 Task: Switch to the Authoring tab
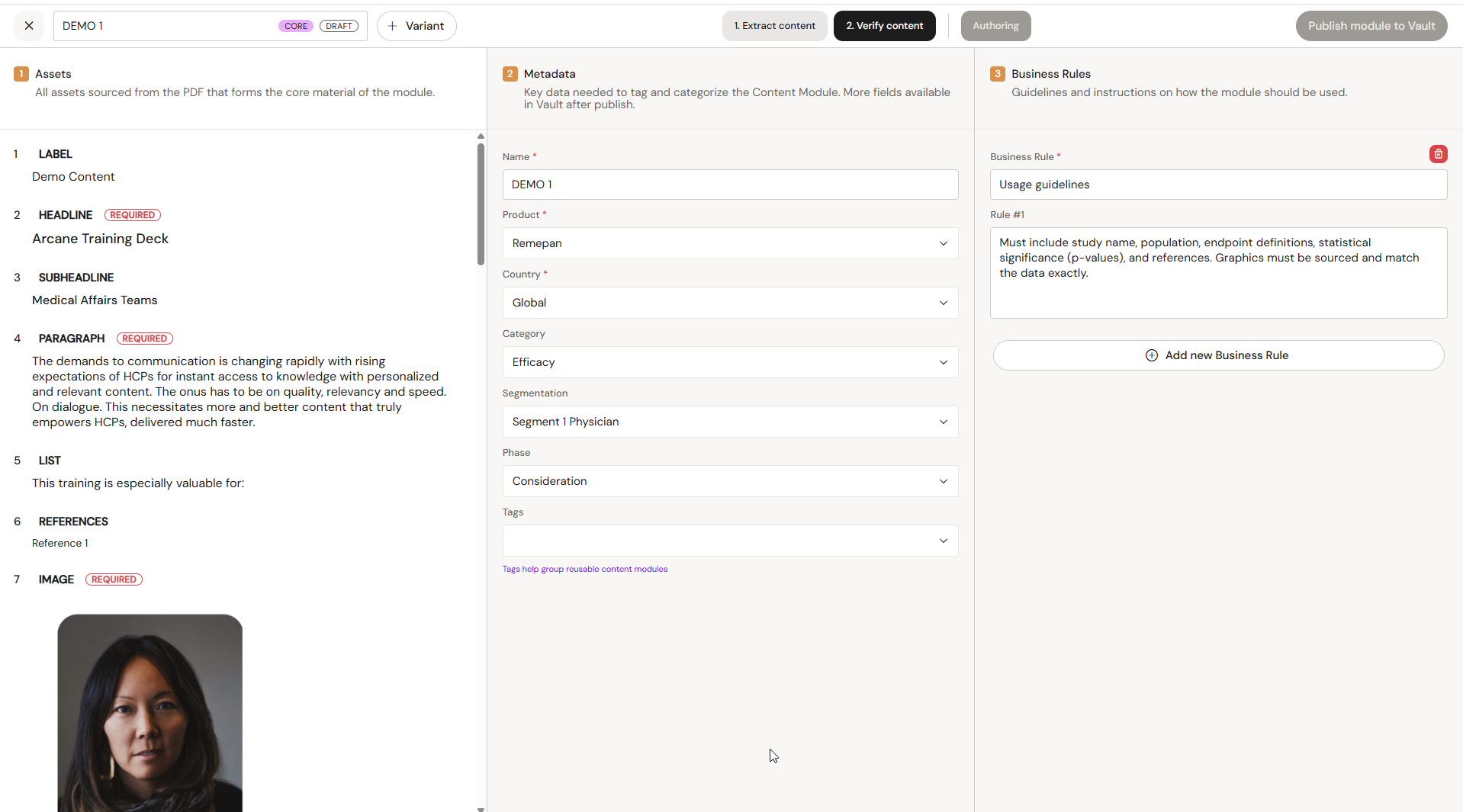click(x=995, y=26)
